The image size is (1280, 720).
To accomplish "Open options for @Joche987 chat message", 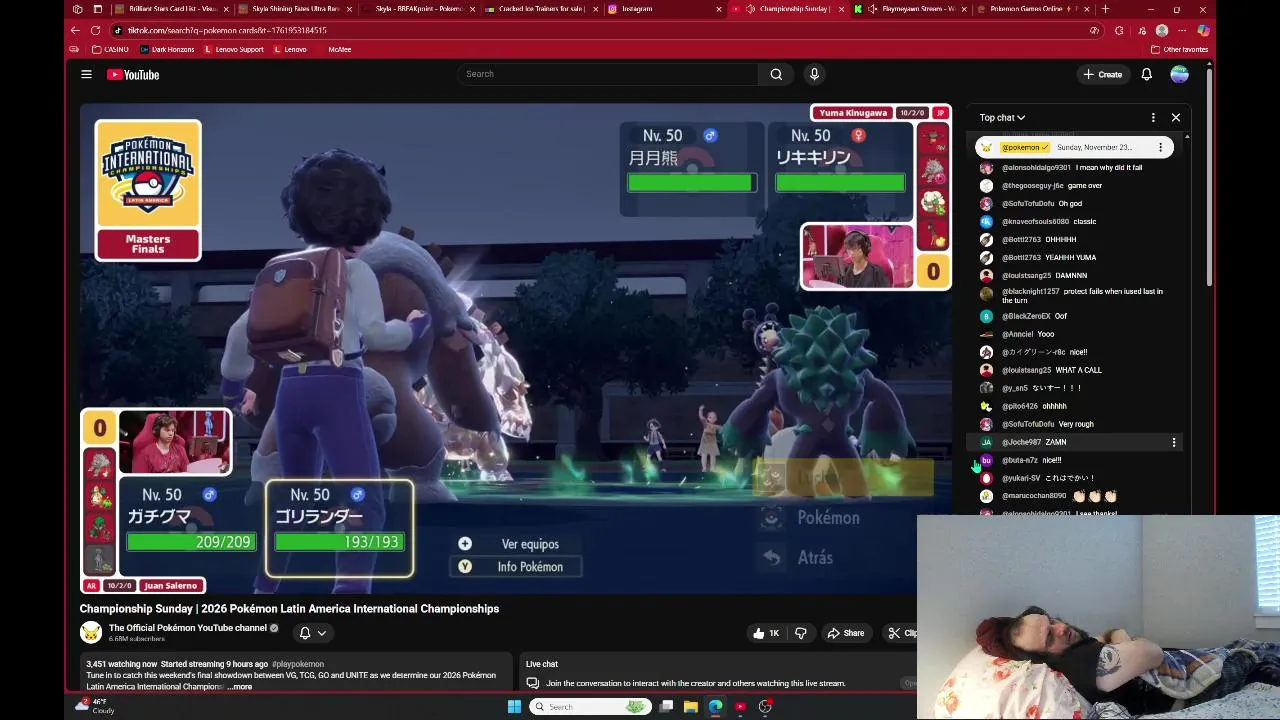I will [1174, 442].
